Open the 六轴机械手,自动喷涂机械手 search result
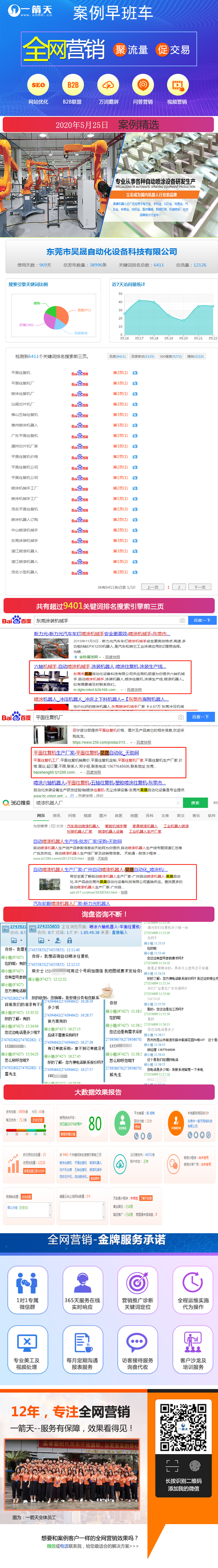 tap(99, 667)
